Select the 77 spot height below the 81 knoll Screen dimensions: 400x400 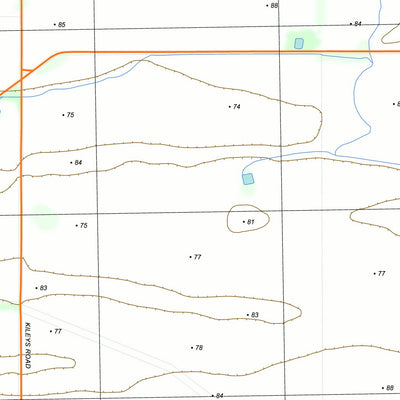pyautogui.click(x=196, y=257)
